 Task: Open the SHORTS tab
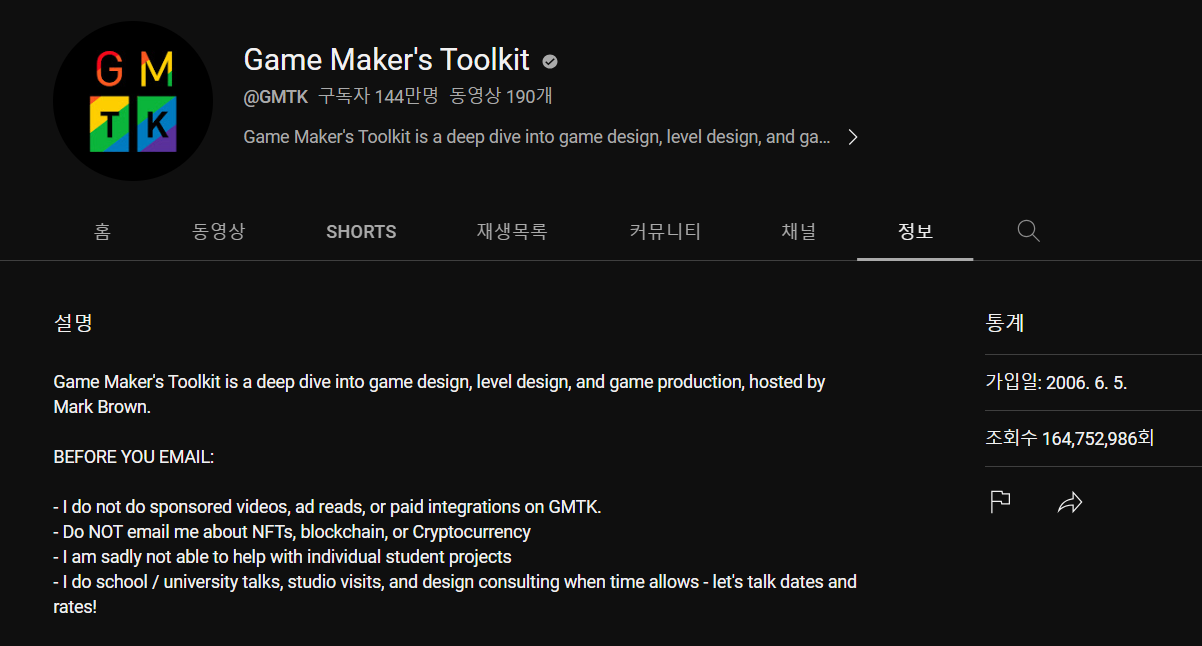[361, 231]
